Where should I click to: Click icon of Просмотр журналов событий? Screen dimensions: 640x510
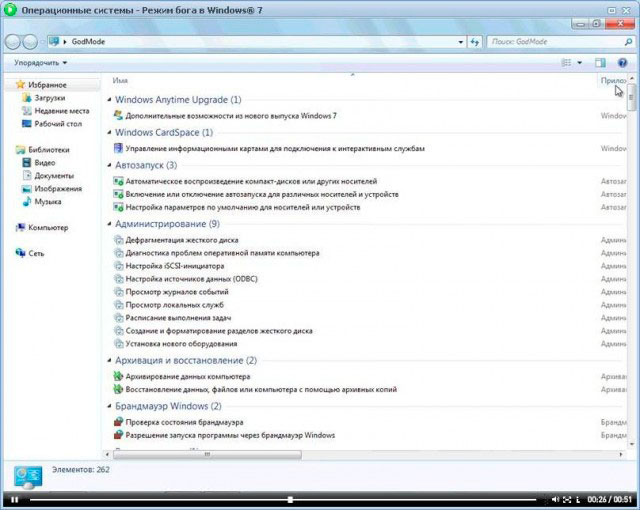point(118,292)
